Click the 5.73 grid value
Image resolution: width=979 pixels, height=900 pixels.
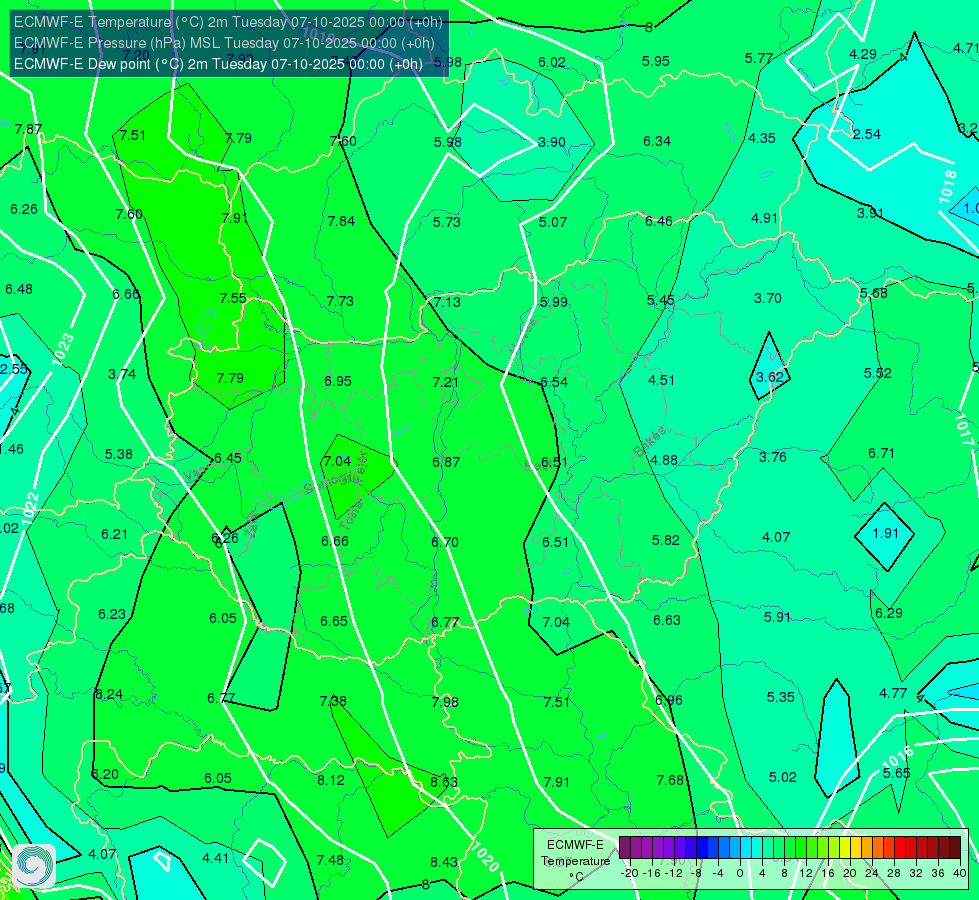point(446,222)
